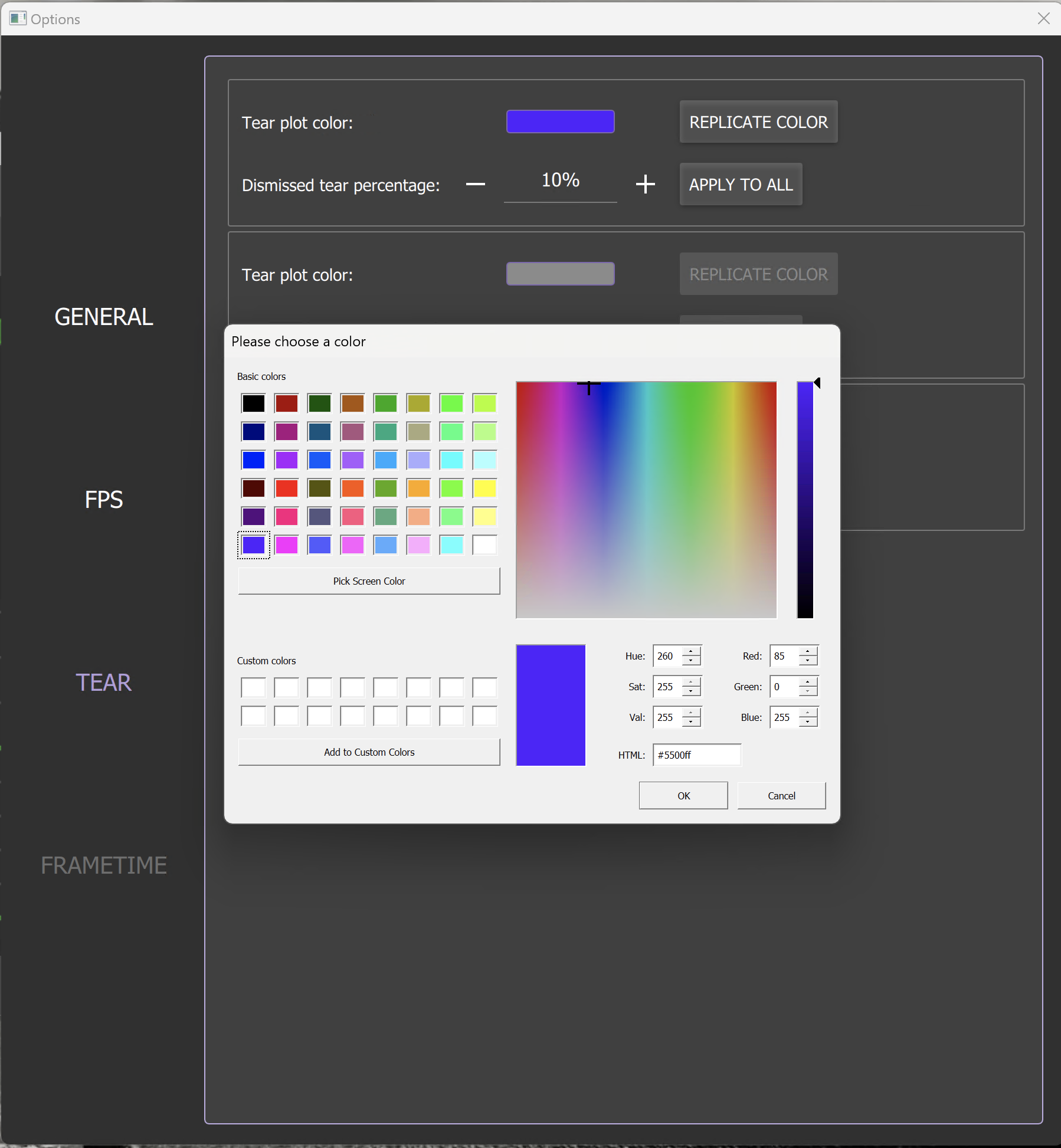This screenshot has width=1061, height=1148.
Task: Switch to the FRAMETIME tab
Action: pos(103,865)
